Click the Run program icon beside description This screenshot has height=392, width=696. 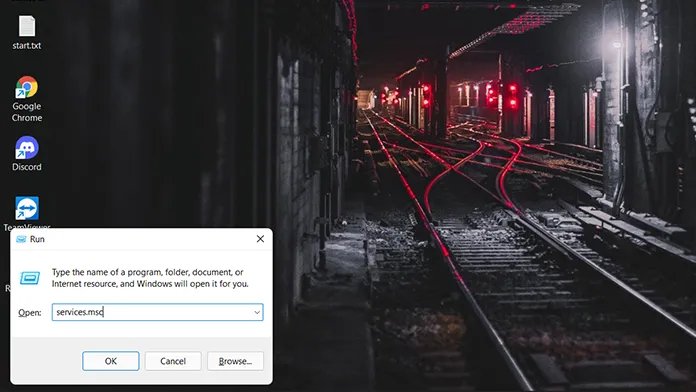tap(30, 278)
